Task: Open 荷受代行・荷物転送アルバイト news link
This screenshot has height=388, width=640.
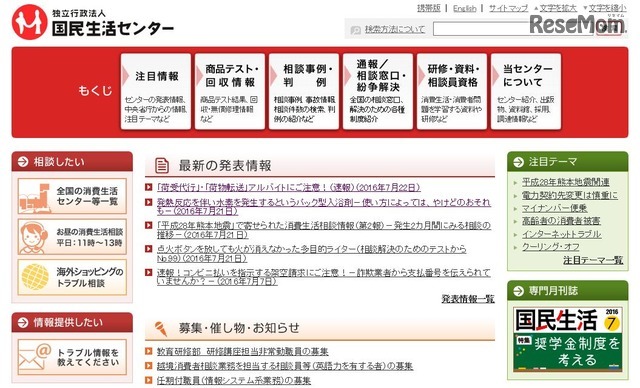Action: pyautogui.click(x=289, y=187)
